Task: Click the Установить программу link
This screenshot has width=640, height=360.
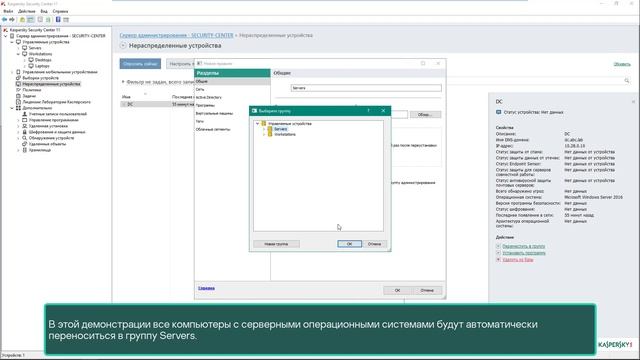Action: pyautogui.click(x=524, y=253)
